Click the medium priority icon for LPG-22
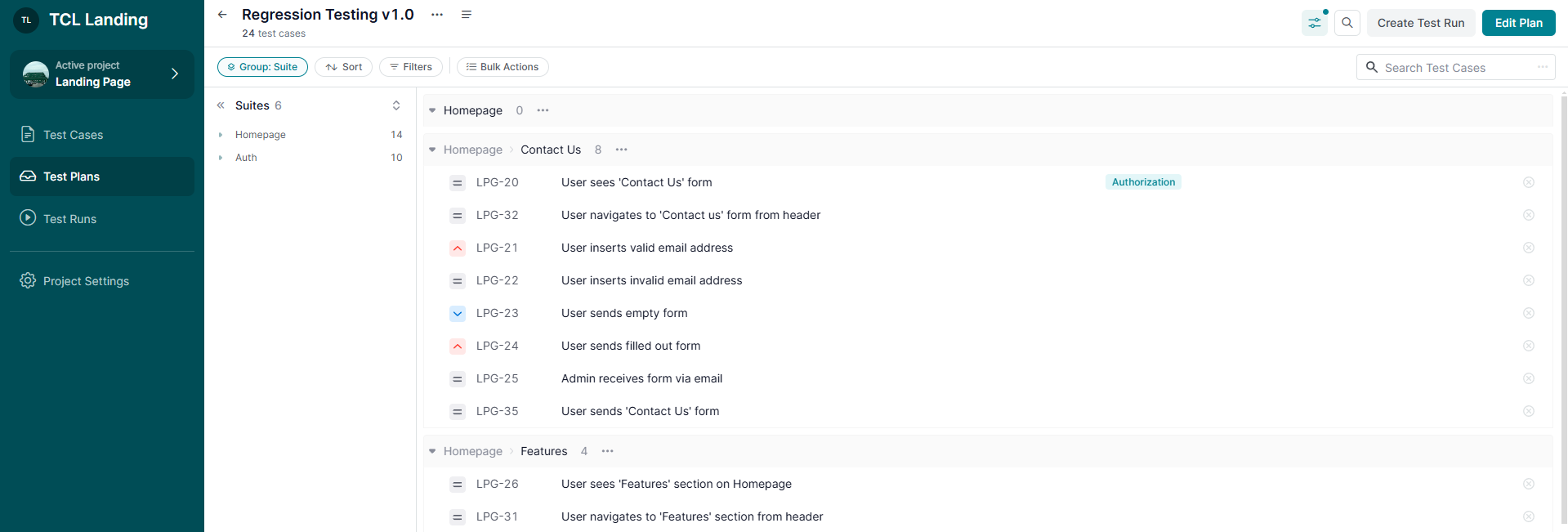 [x=458, y=280]
